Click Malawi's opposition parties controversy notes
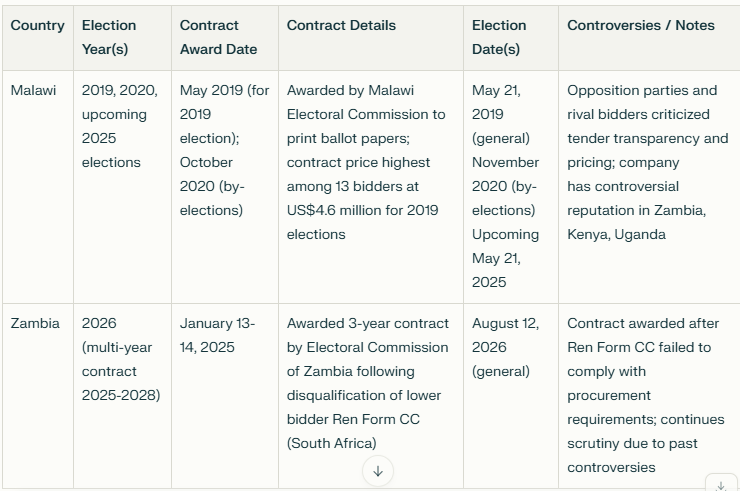Screen dimensions: 740x491 click(x=647, y=162)
